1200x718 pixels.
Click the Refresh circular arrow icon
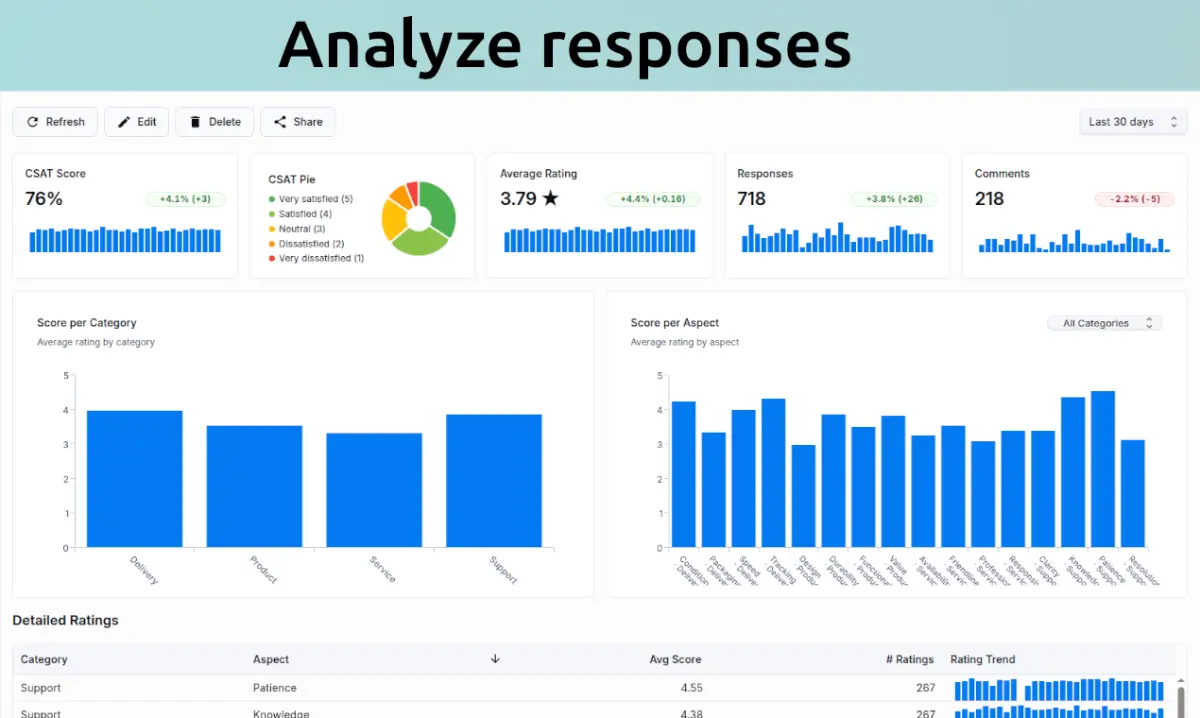(x=33, y=122)
